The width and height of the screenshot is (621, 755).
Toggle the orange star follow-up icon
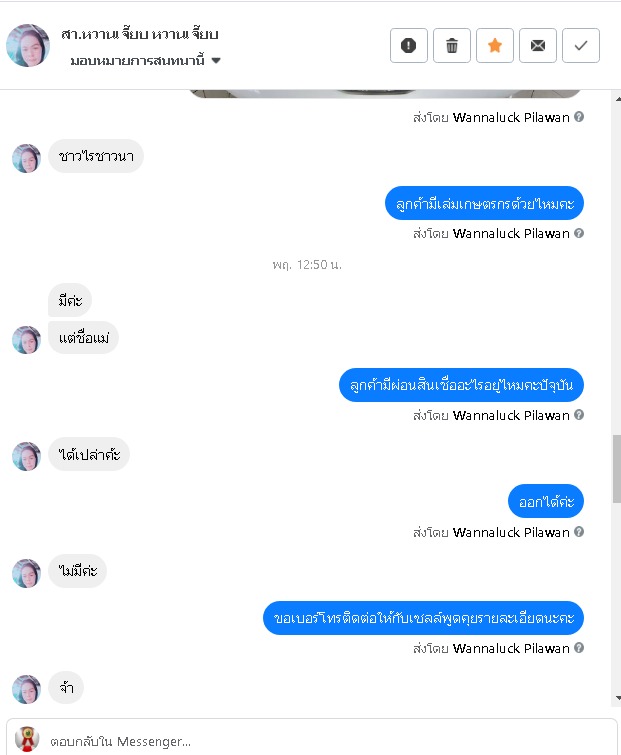pos(494,46)
